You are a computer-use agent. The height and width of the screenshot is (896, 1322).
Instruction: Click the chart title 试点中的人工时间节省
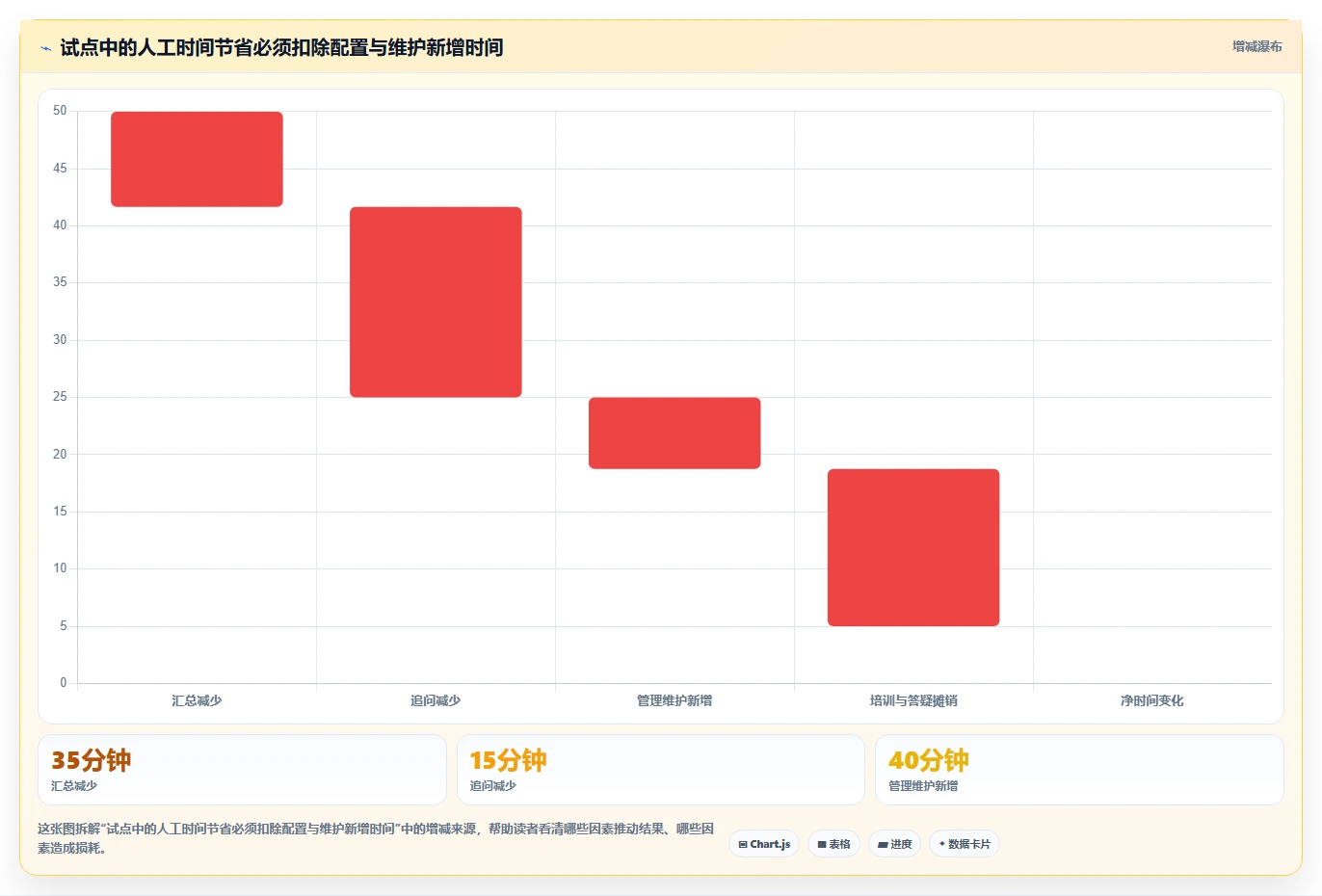point(281,47)
